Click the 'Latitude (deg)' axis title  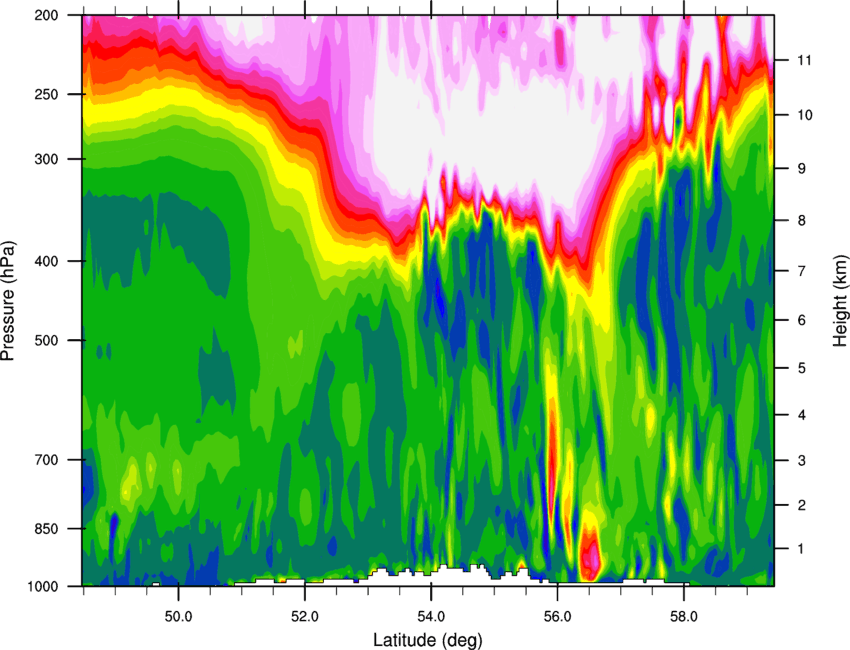click(427, 640)
